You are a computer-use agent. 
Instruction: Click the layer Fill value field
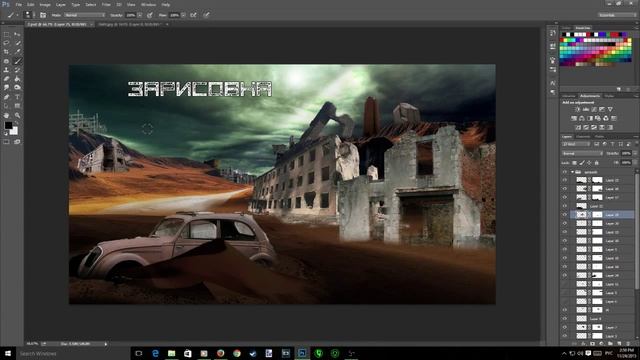point(626,163)
